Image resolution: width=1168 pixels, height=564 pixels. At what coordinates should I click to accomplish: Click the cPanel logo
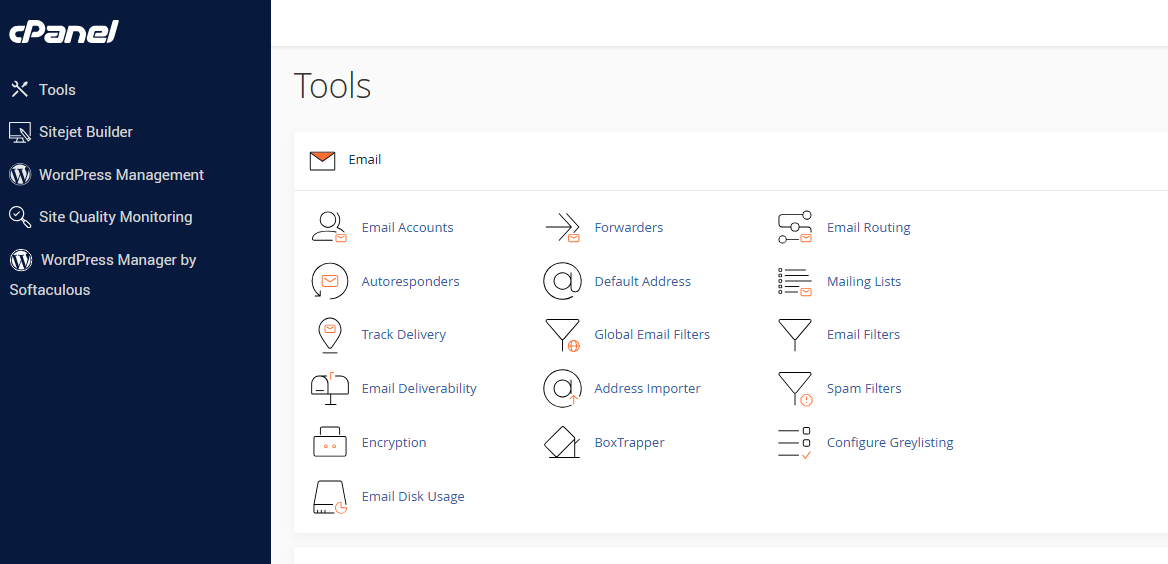(64, 32)
